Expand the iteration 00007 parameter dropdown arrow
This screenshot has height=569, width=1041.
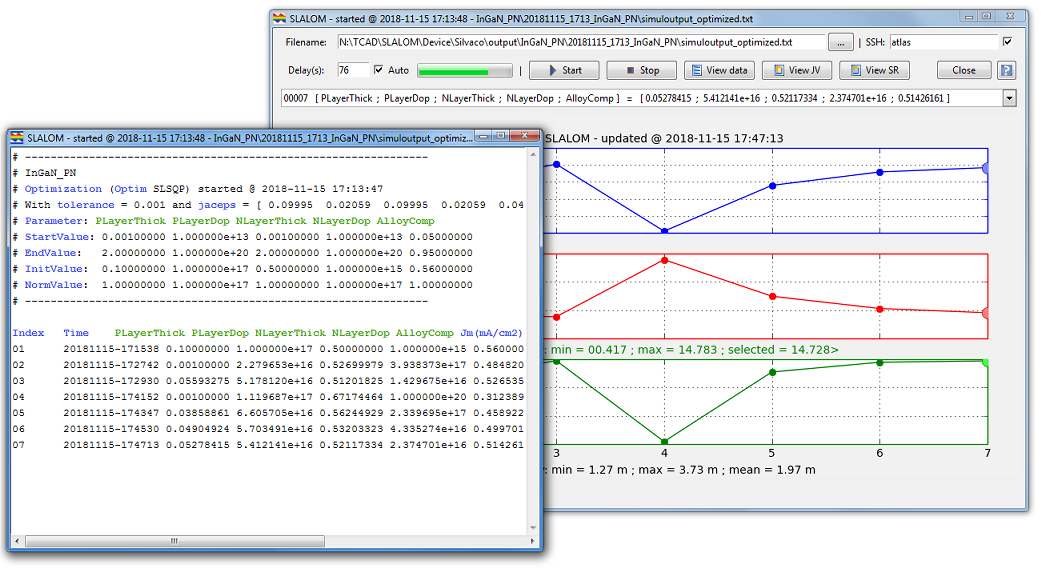(x=1009, y=98)
